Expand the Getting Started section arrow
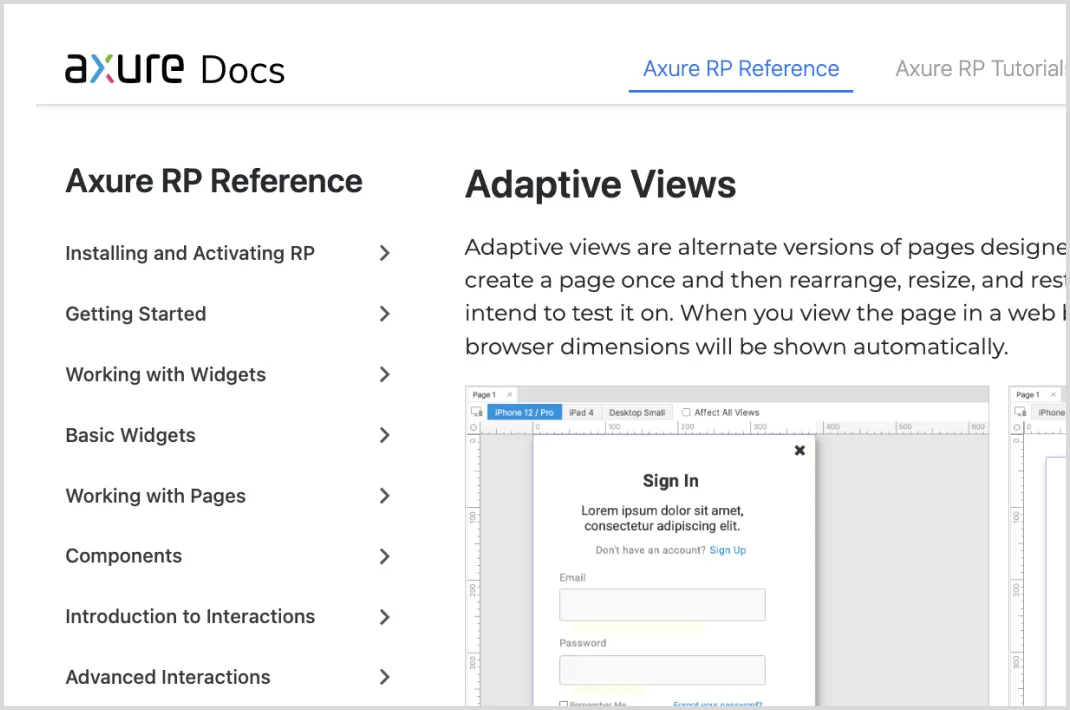1070x710 pixels. point(384,314)
